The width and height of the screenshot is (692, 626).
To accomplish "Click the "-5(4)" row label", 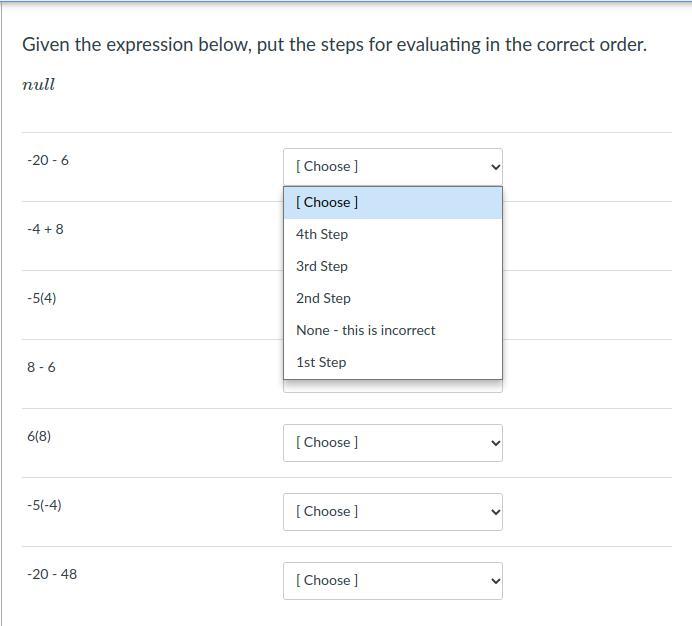I will click(41, 298).
